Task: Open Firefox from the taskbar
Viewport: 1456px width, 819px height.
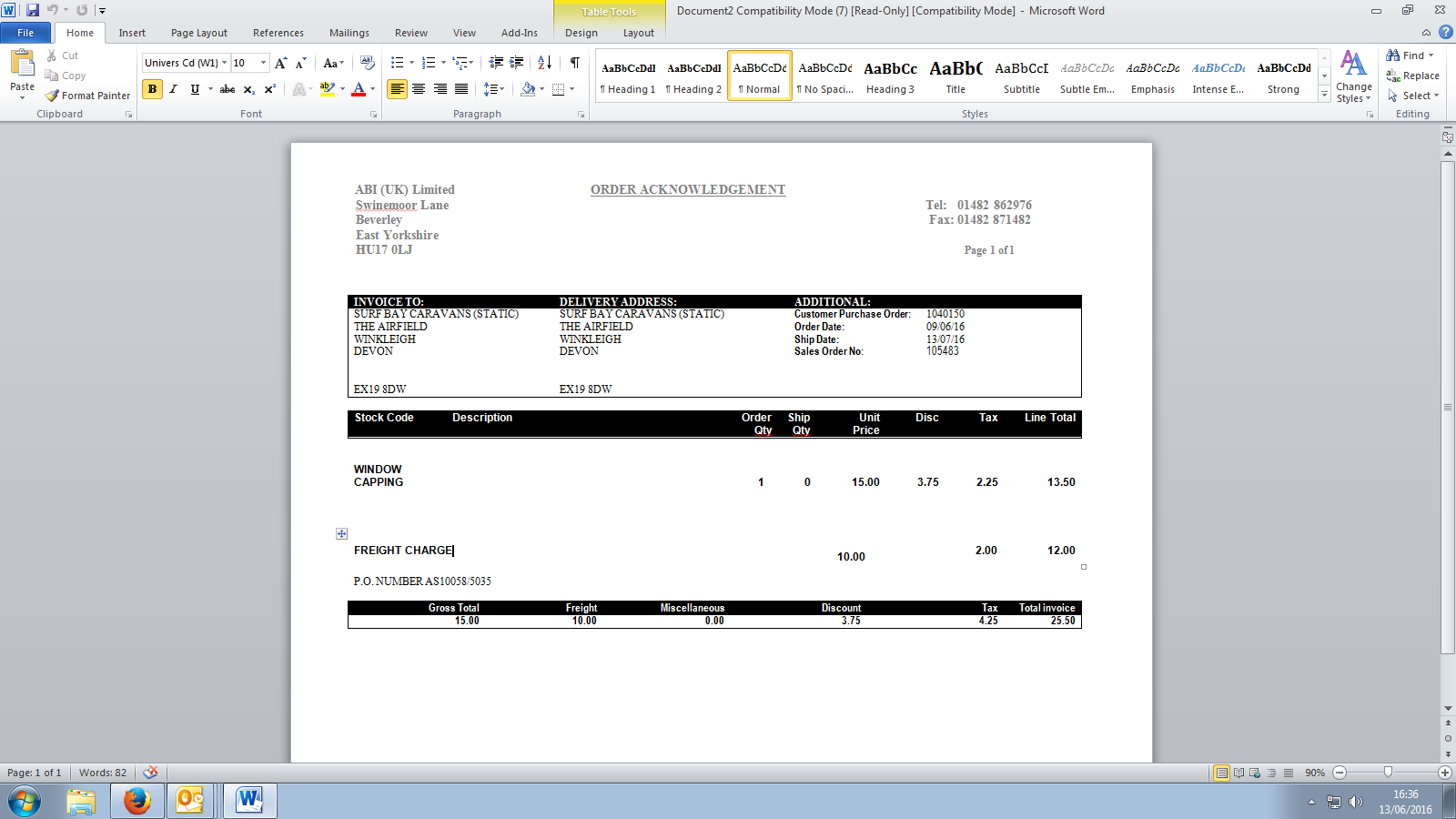Action: point(136,801)
